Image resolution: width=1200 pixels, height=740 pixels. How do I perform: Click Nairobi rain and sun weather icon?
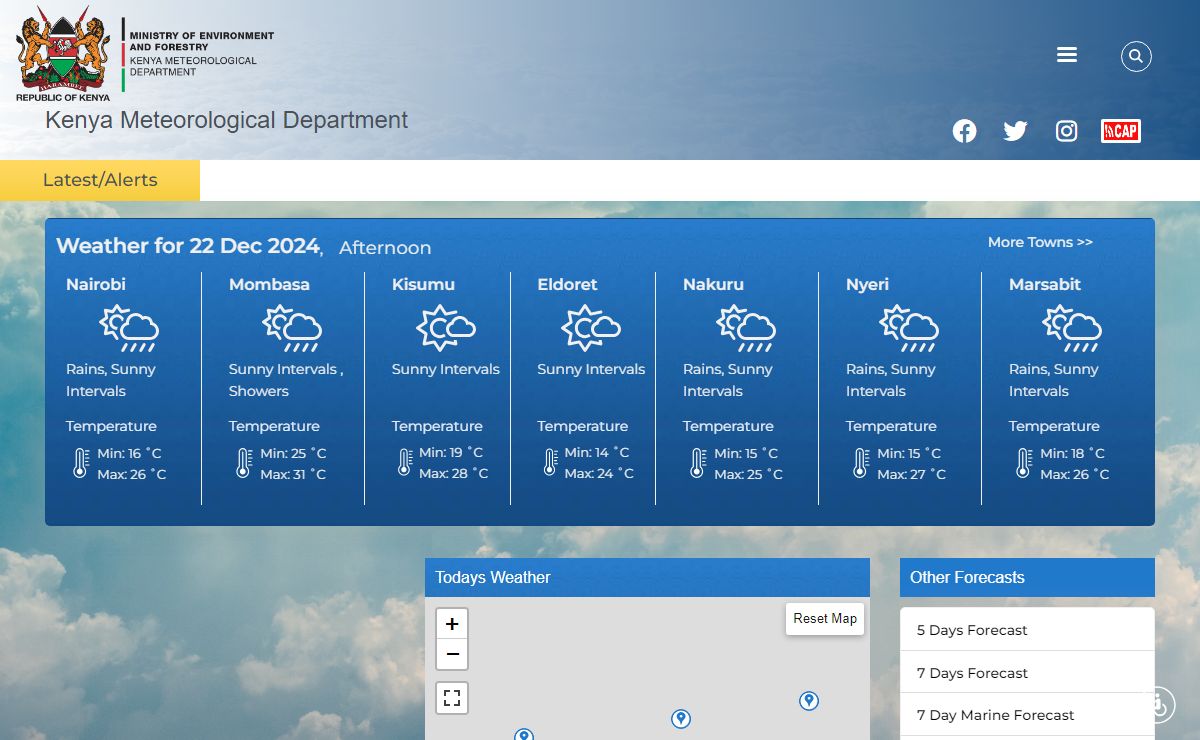coord(129,328)
